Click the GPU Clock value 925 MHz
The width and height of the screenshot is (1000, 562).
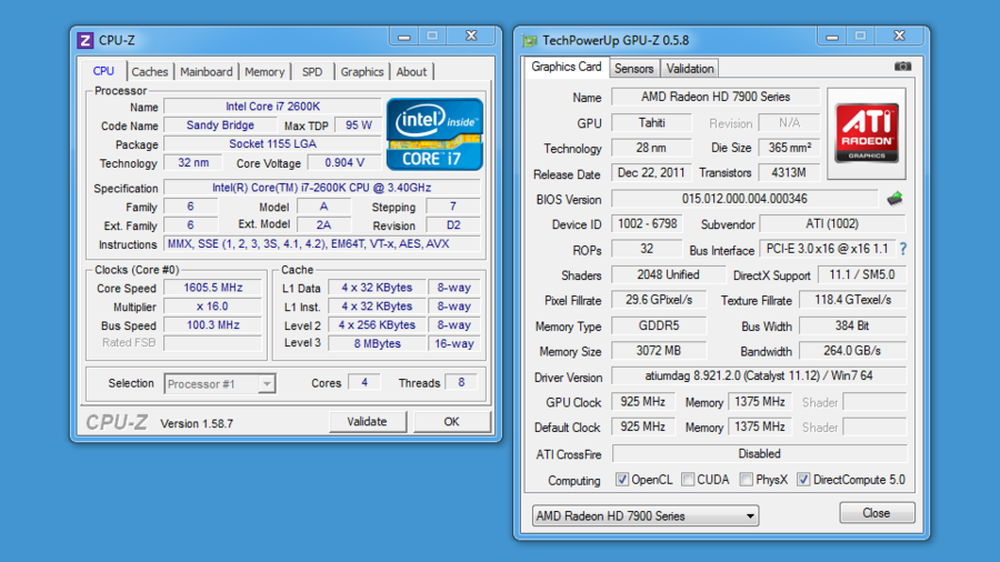[643, 402]
